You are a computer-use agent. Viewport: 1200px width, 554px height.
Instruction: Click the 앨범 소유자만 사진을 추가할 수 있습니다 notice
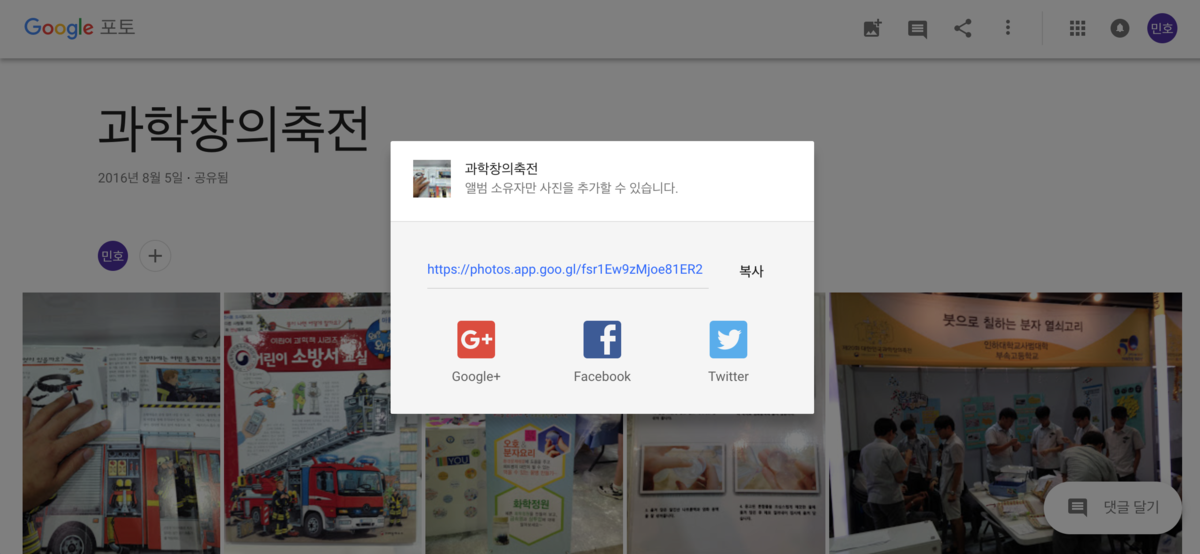coord(572,188)
